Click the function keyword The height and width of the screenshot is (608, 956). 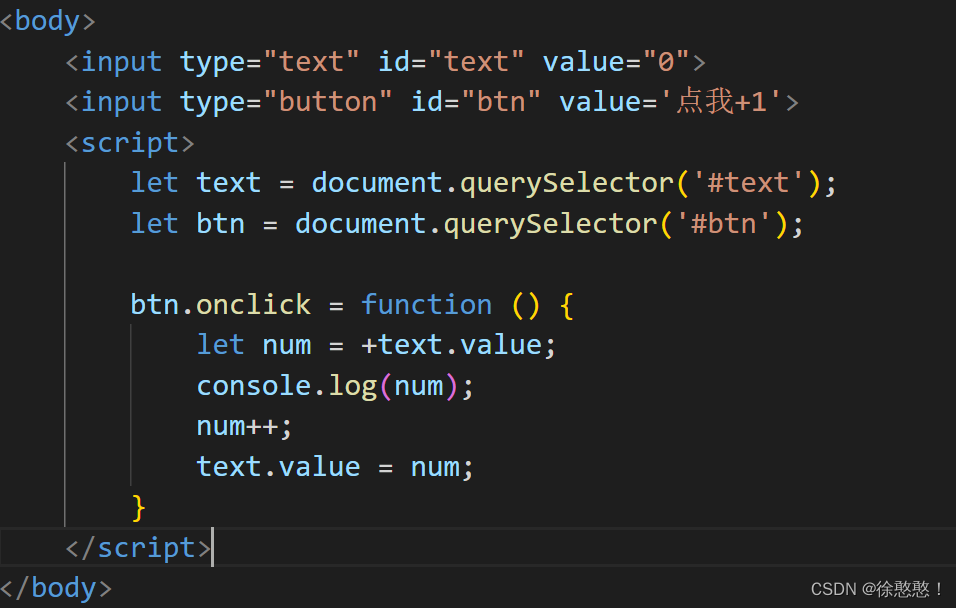point(426,304)
